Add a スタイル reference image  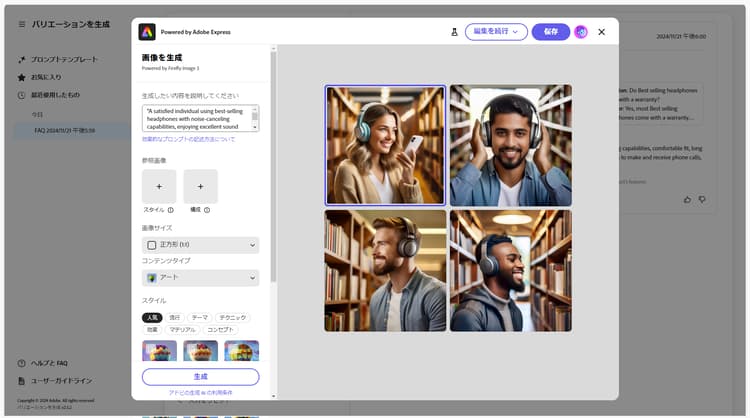159,187
